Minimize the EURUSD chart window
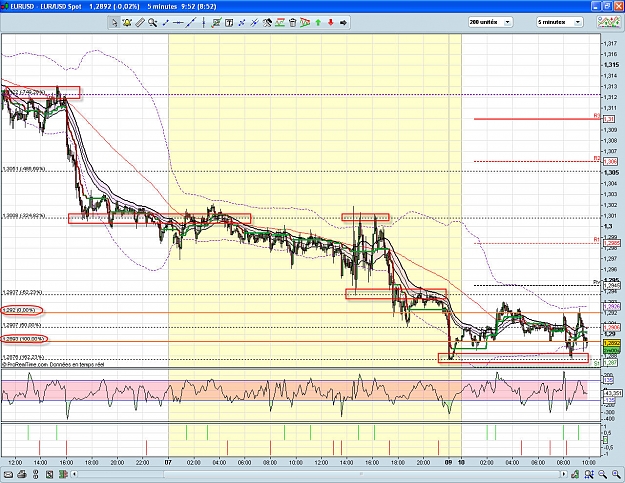 tap(595, 6)
